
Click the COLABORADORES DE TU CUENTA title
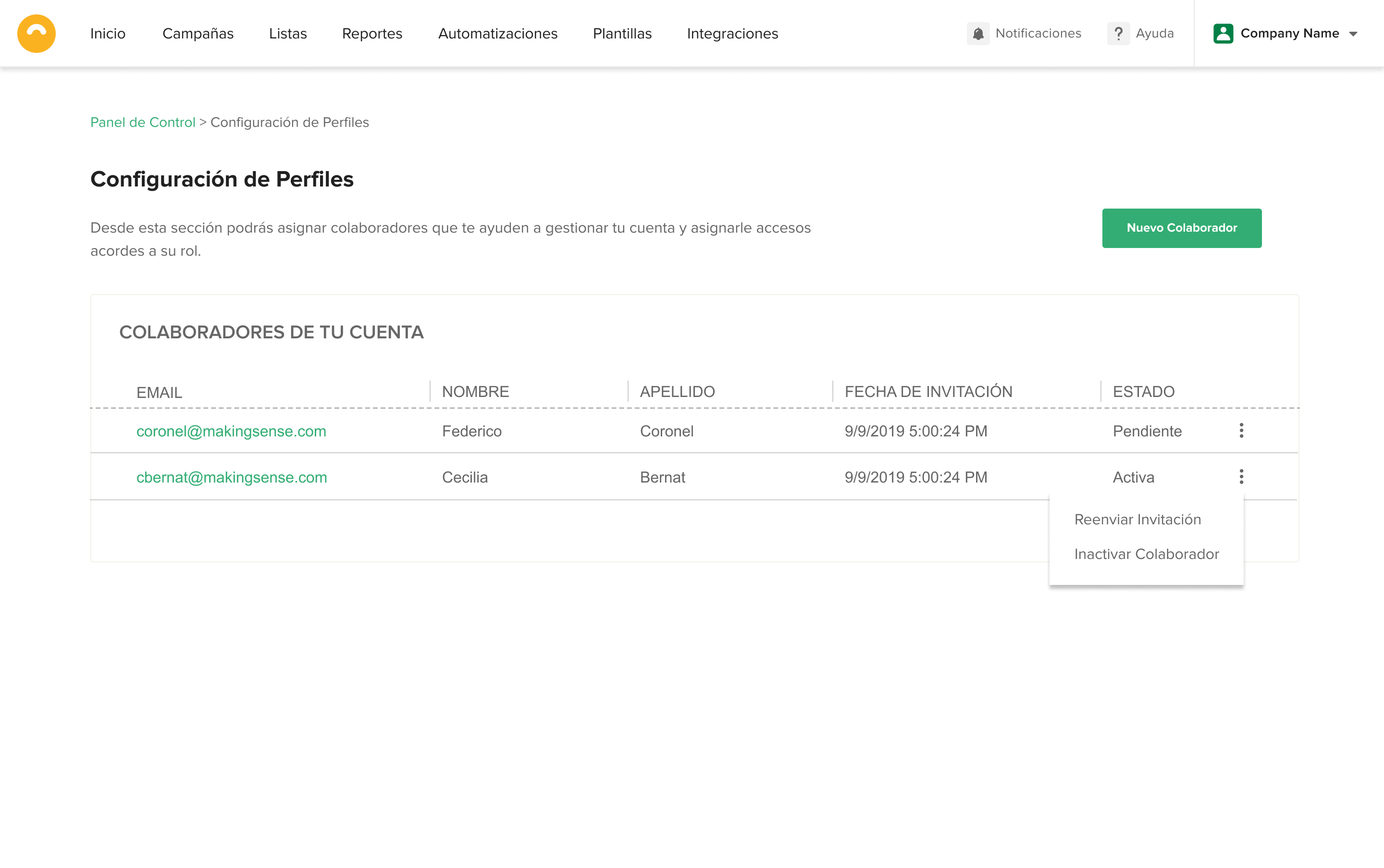[271, 332]
